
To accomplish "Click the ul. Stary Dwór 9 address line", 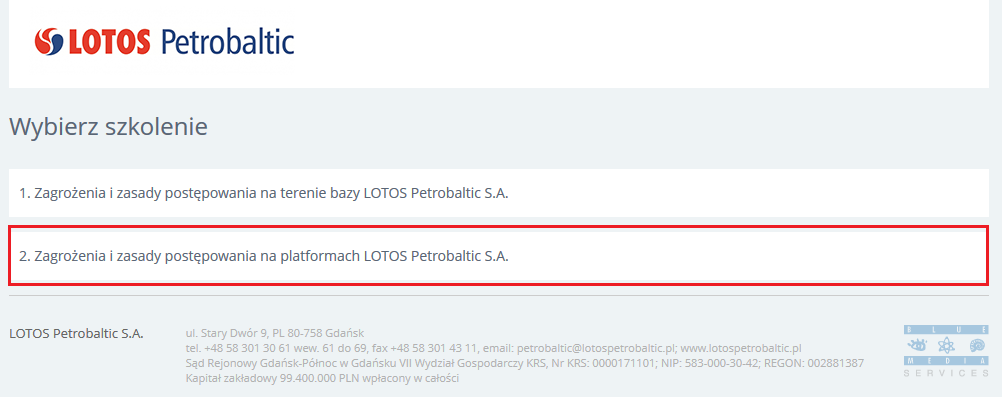I will (x=275, y=333).
